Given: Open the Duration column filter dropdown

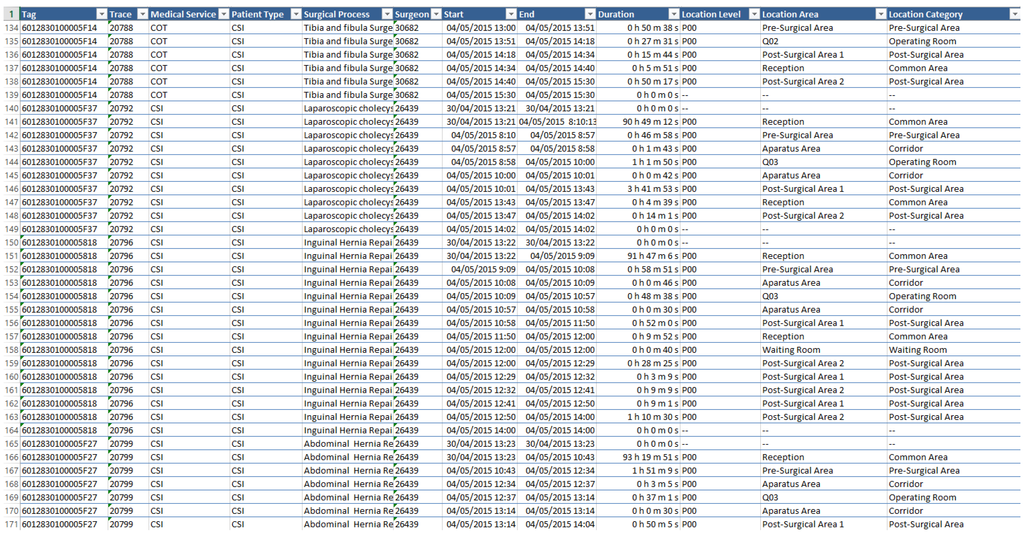Looking at the screenshot, I should pyautogui.click(x=674, y=14).
